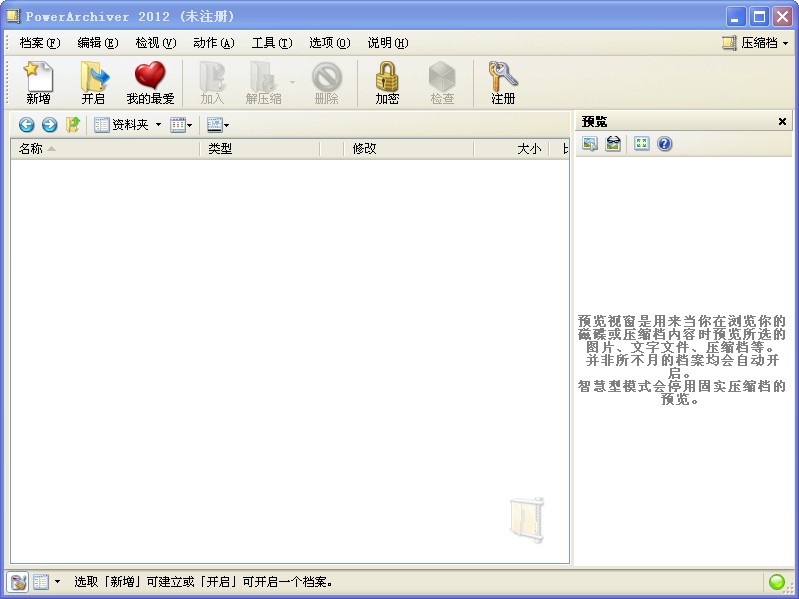
Task: Click the help question mark in preview
Action: tap(664, 144)
